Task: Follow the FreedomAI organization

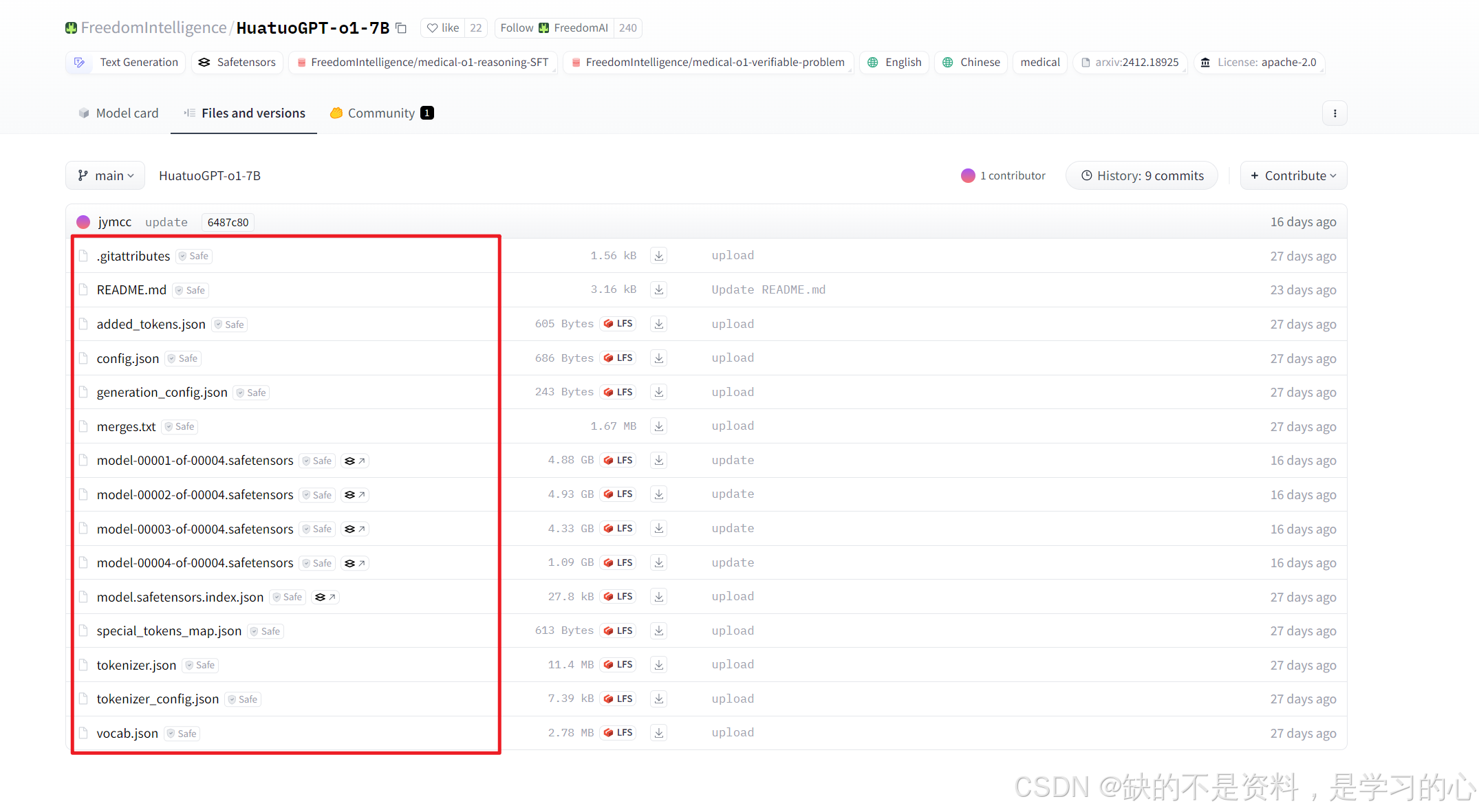Action: click(x=554, y=28)
